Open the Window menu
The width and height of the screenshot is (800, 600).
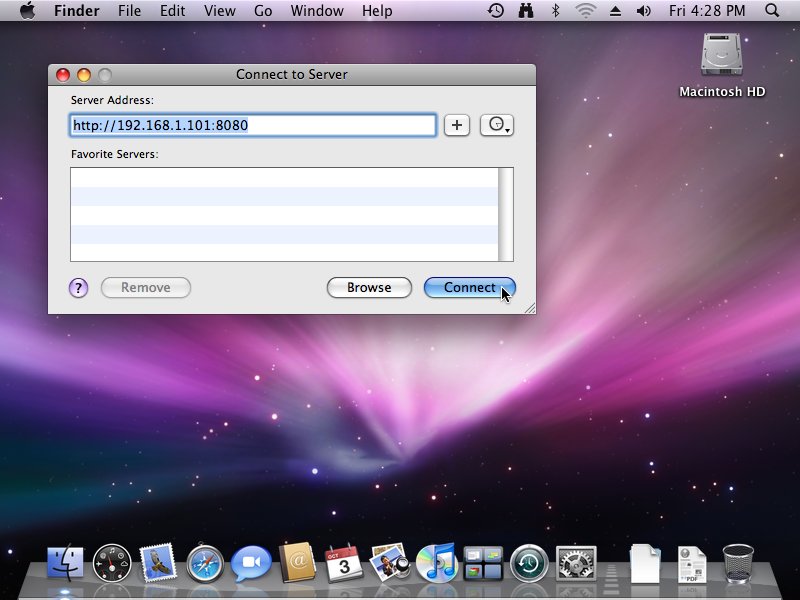[315, 11]
